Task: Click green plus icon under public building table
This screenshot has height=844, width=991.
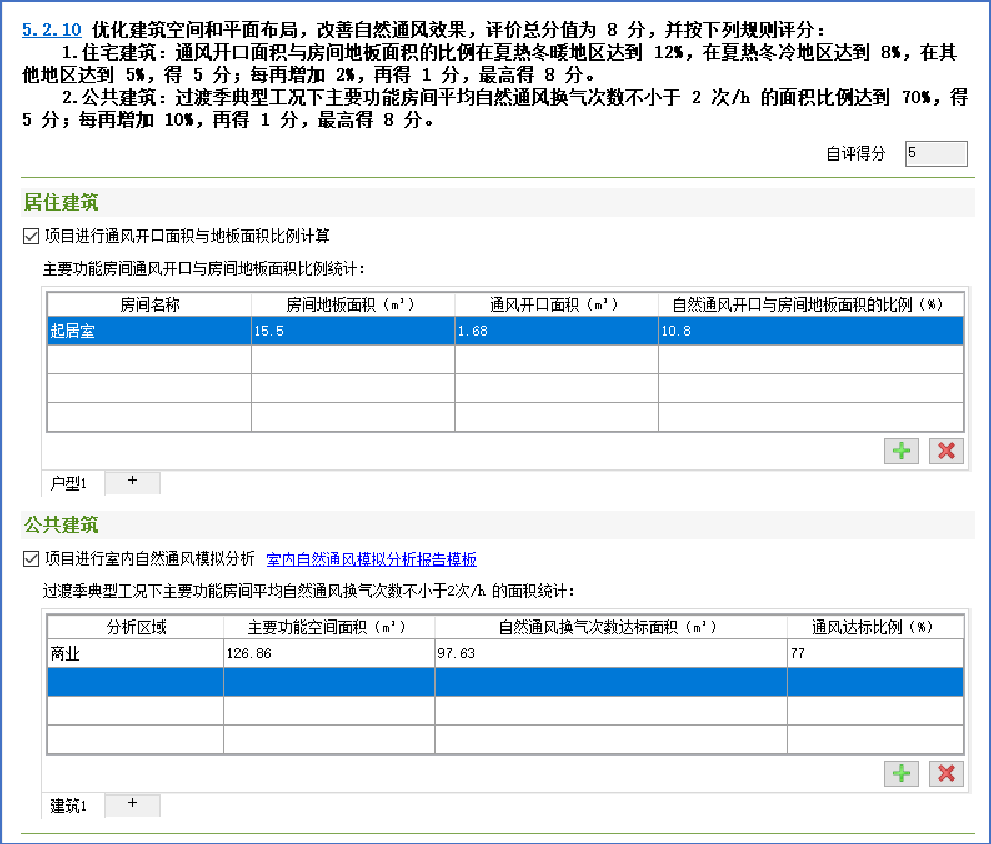Action: pos(902,774)
